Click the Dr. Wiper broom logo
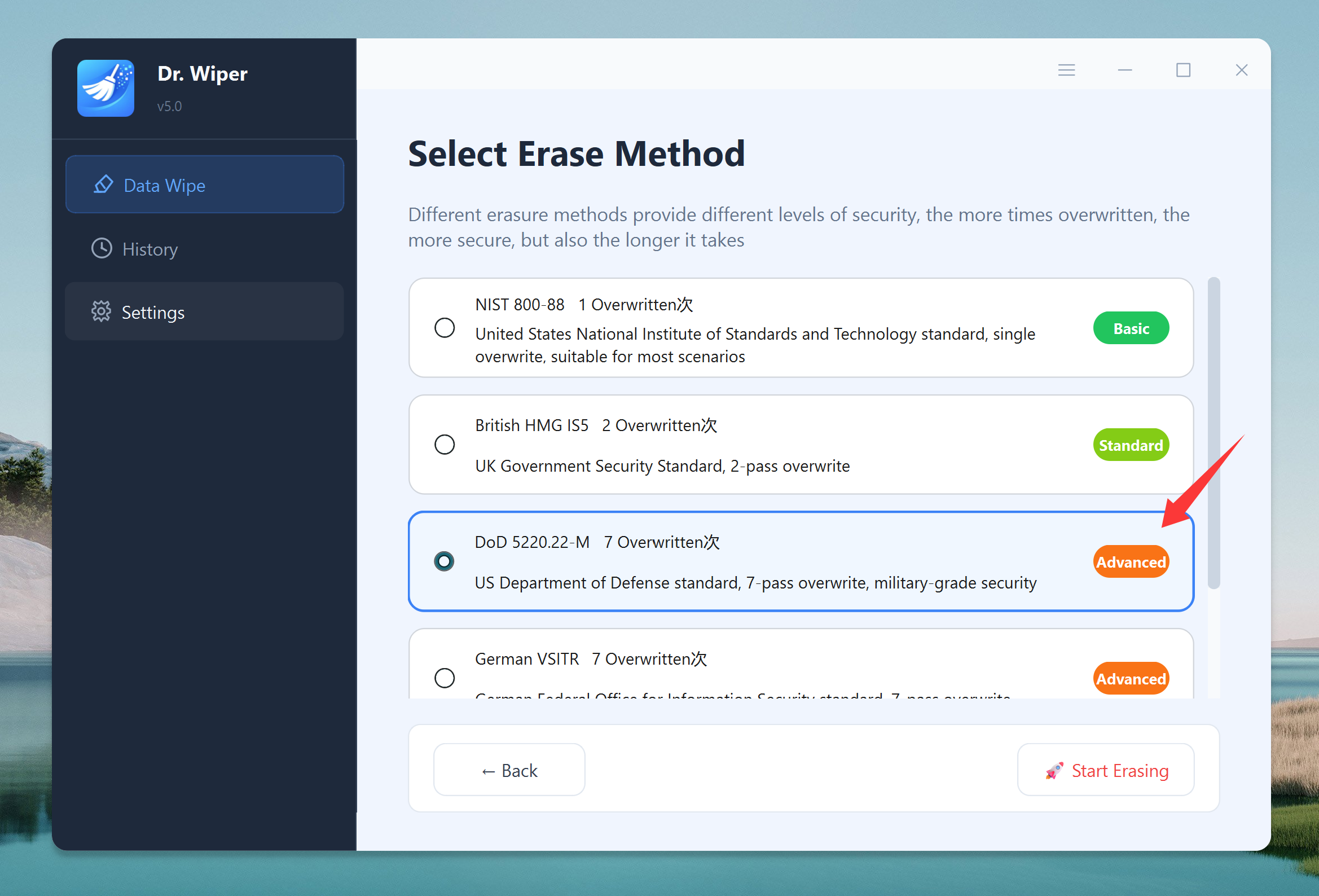Viewport: 1319px width, 896px height. click(x=105, y=88)
